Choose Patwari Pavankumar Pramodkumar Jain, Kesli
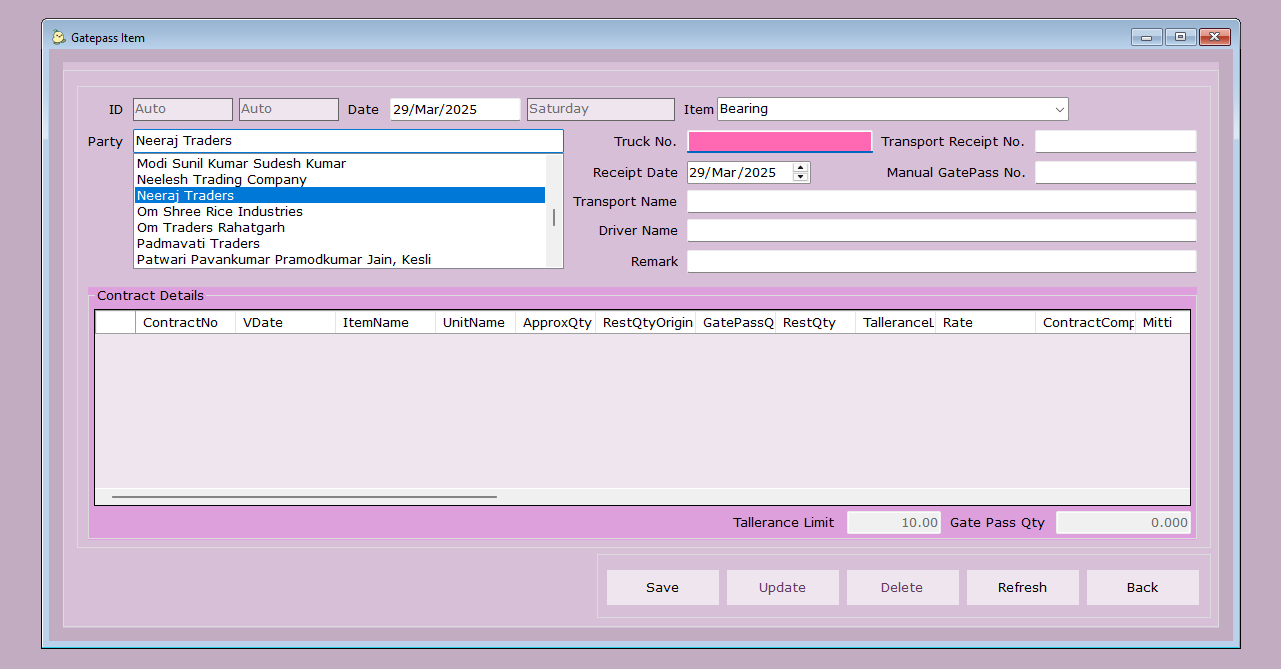 tap(340, 259)
